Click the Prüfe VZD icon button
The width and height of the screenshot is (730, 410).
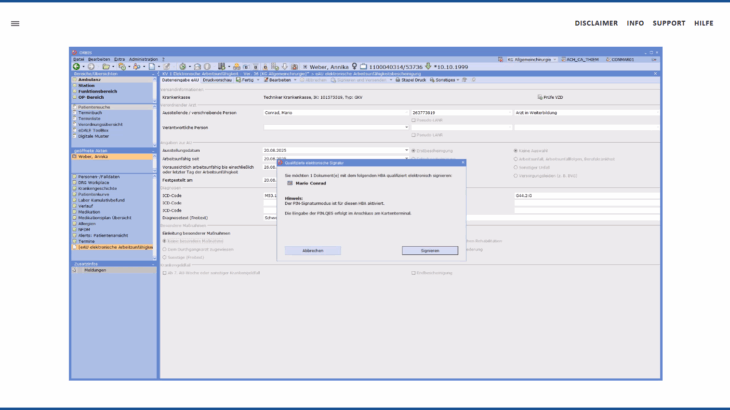[541, 97]
